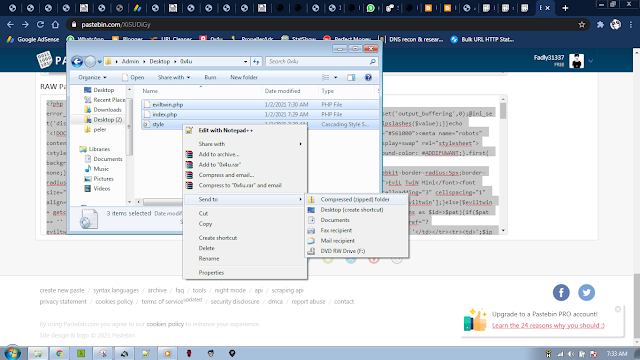This screenshot has height=360, width=640.
Task: Click the change view icon in Explorer
Action: (x=326, y=78)
